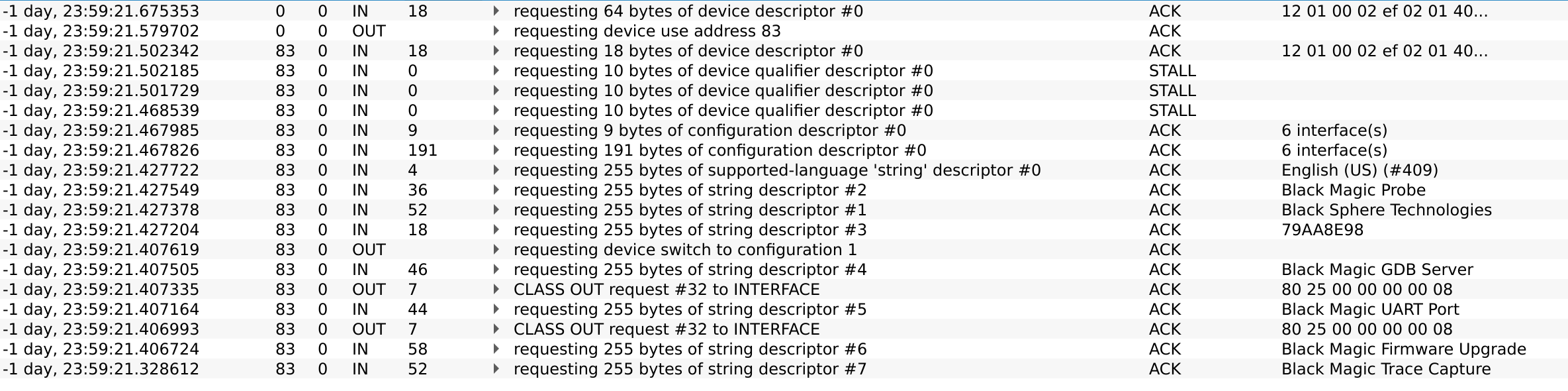This screenshot has width=1568, height=391.
Task: Expand the 18-byte device descriptor request
Action: tap(496, 50)
